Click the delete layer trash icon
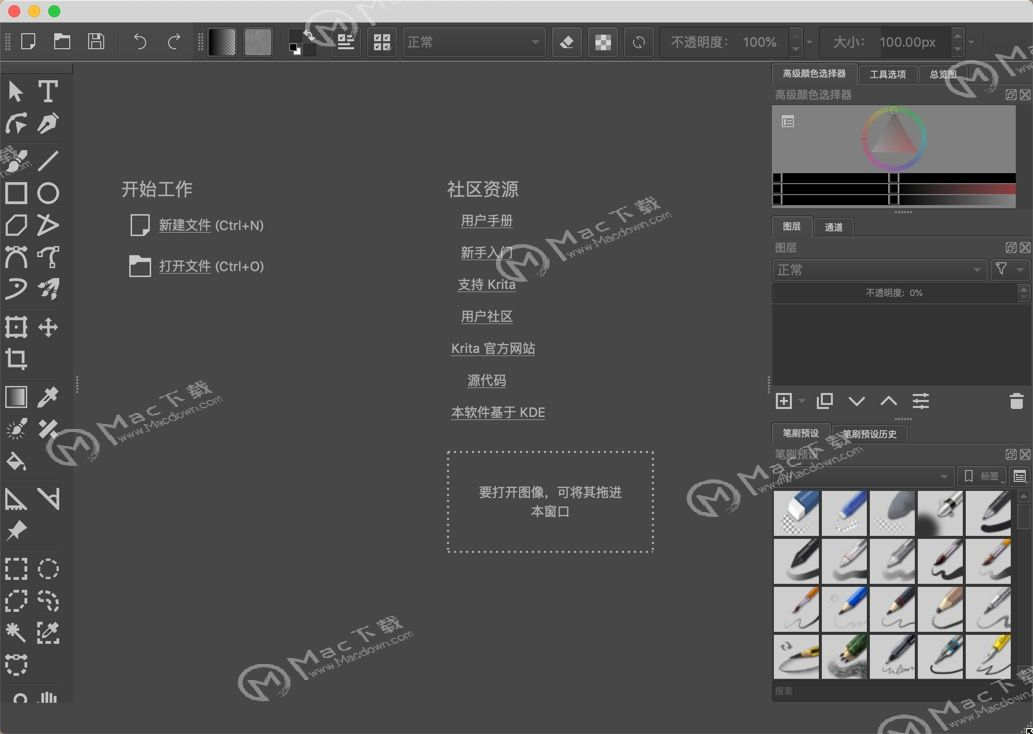This screenshot has height=734, width=1033. click(x=1016, y=400)
